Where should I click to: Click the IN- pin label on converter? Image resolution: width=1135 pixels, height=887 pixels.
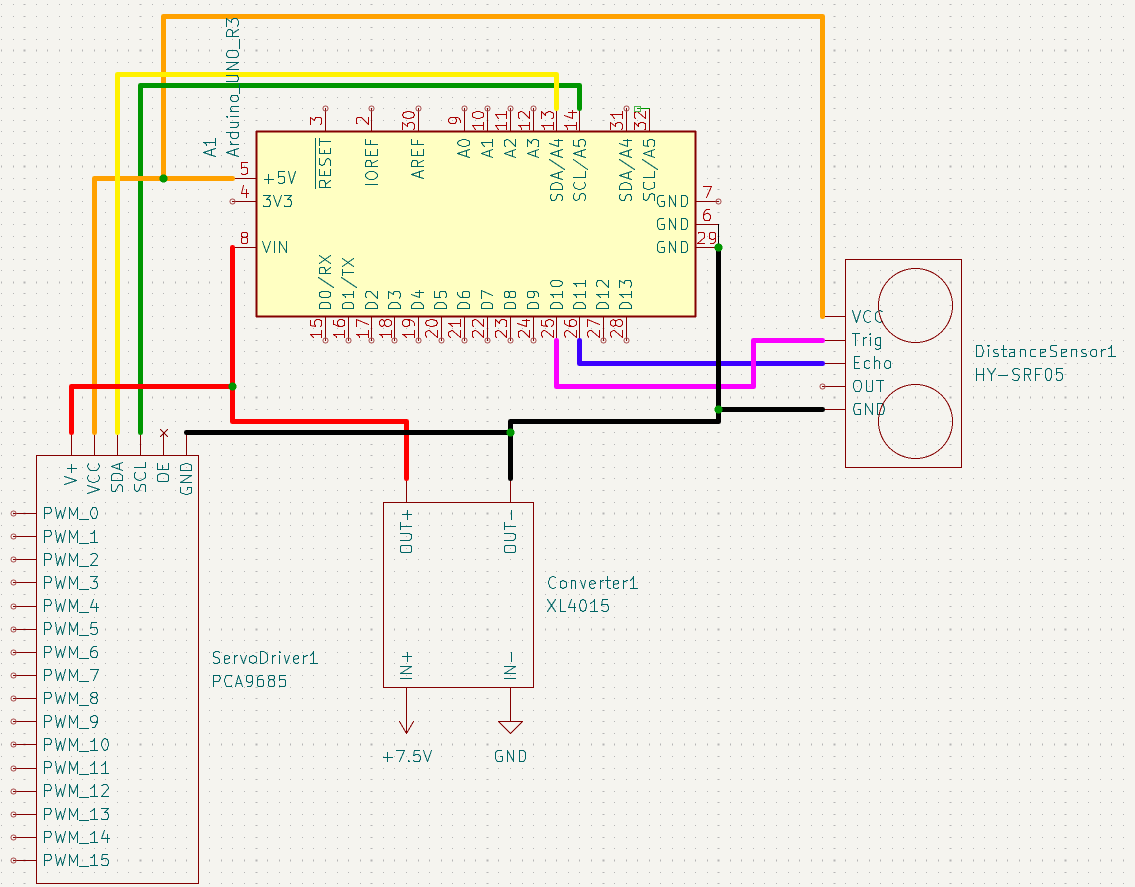tap(510, 665)
